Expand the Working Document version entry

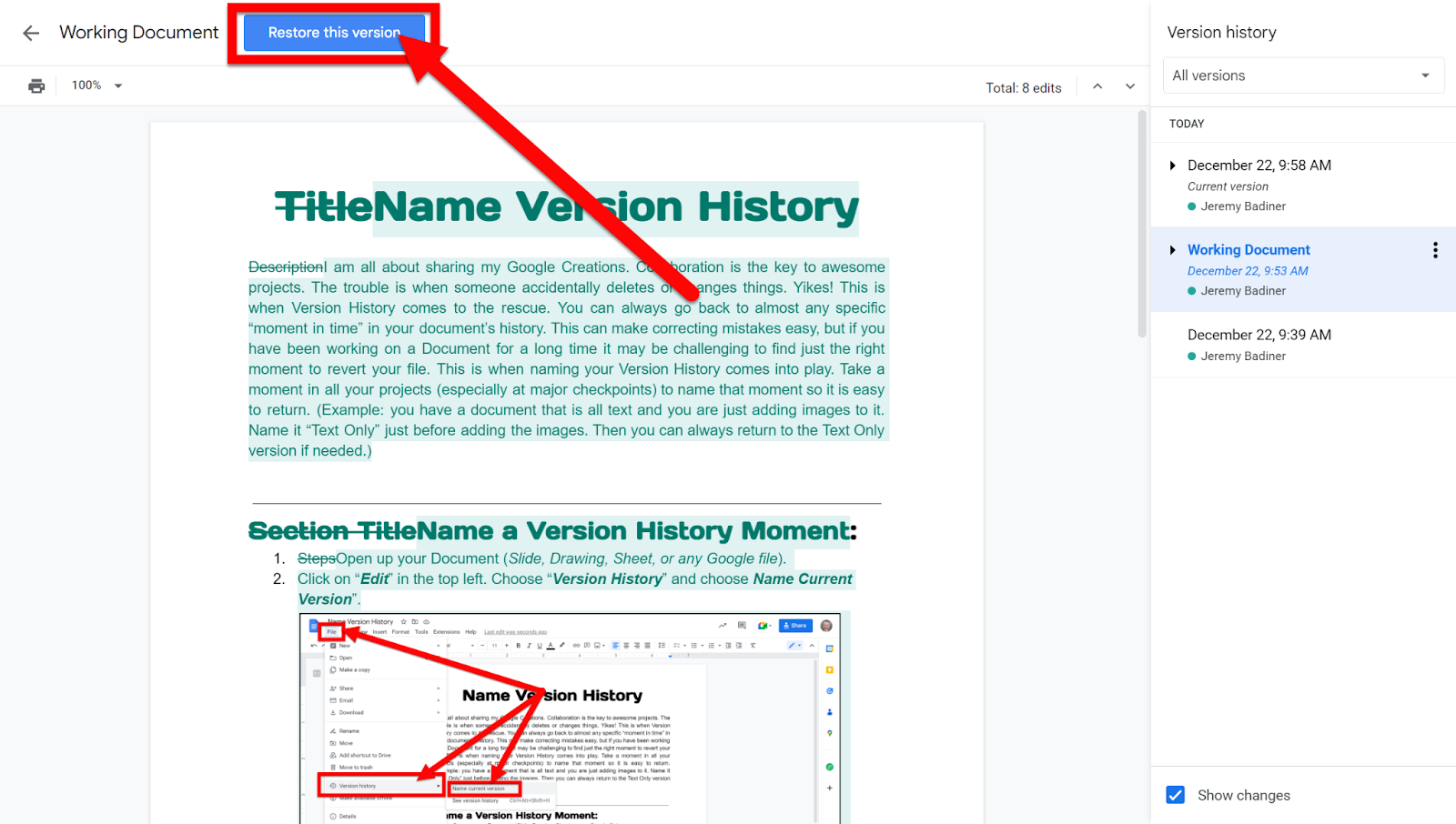coord(1173,250)
